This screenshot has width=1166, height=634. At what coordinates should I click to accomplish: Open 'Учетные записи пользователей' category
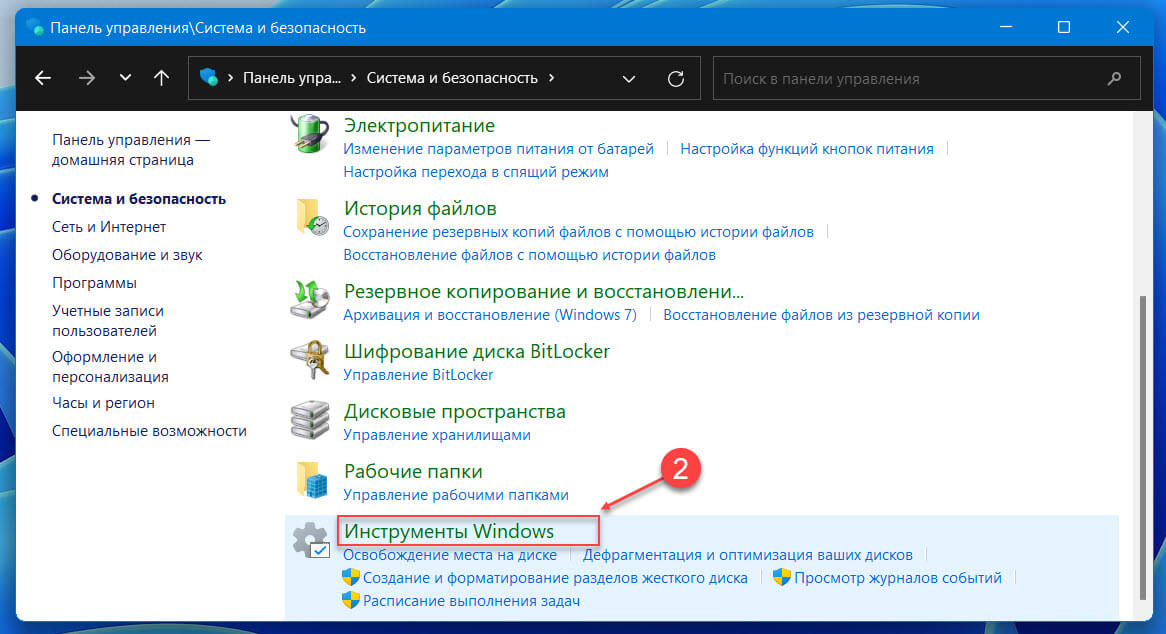(x=108, y=320)
